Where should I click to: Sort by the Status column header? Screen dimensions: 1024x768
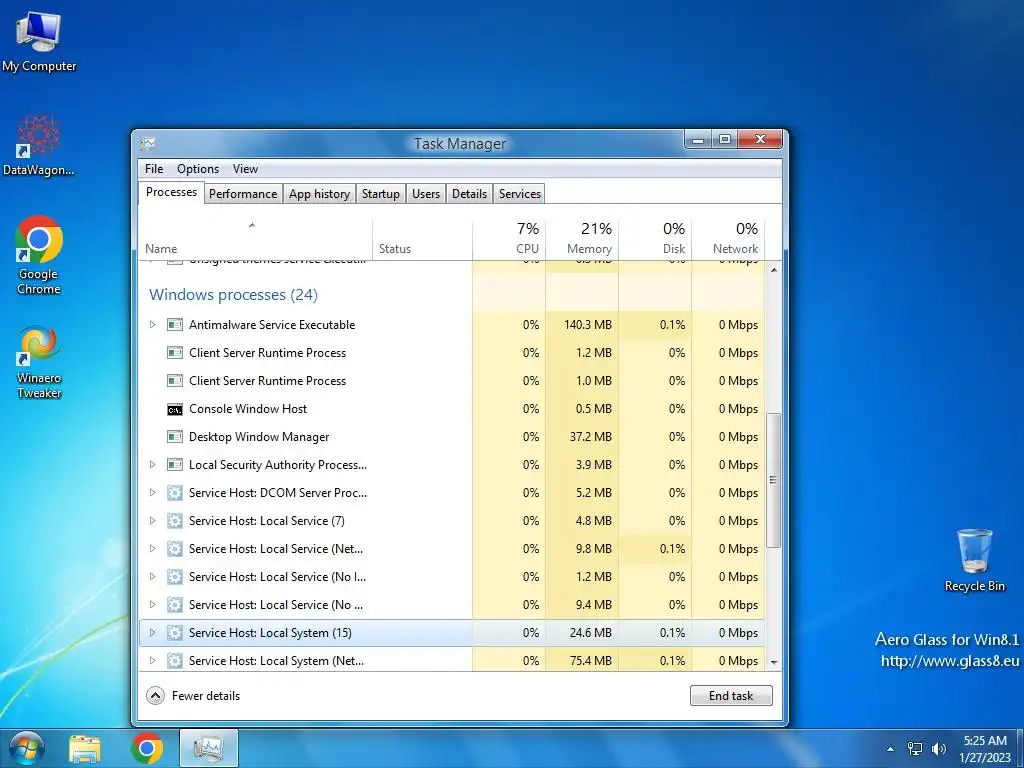(423, 240)
